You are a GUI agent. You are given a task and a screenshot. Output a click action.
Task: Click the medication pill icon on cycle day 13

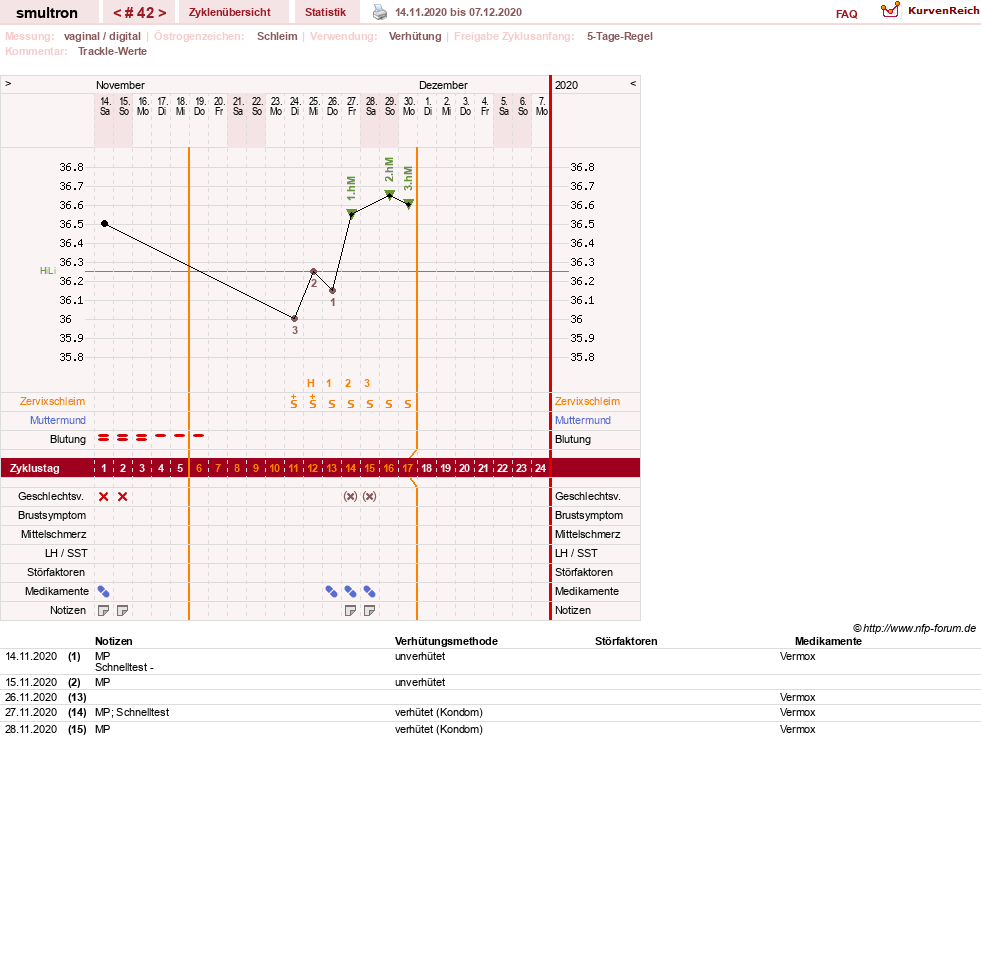[x=332, y=592]
